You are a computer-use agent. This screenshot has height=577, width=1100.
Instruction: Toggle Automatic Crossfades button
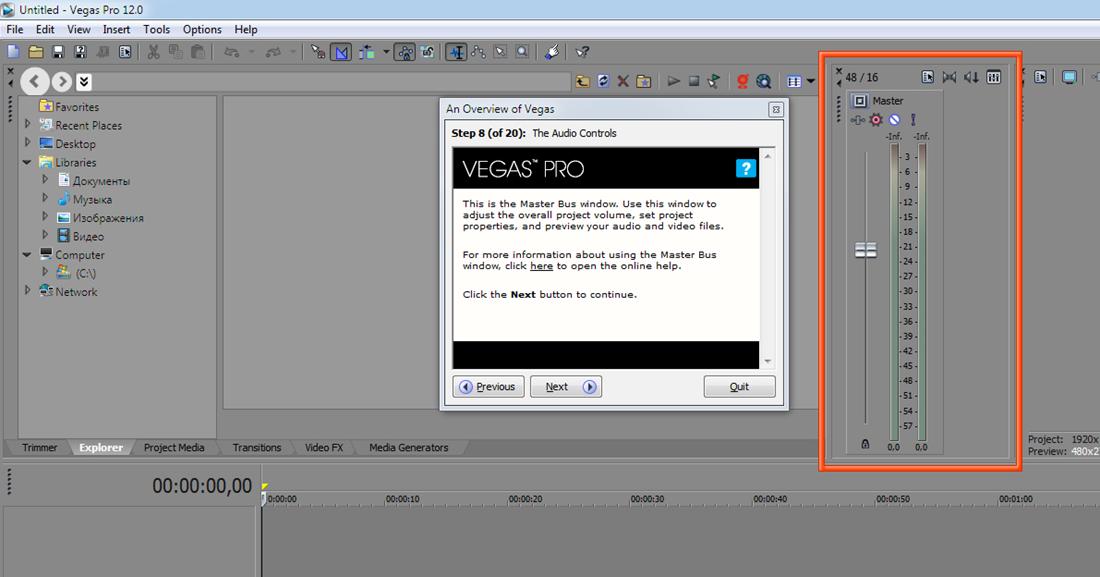click(x=341, y=52)
